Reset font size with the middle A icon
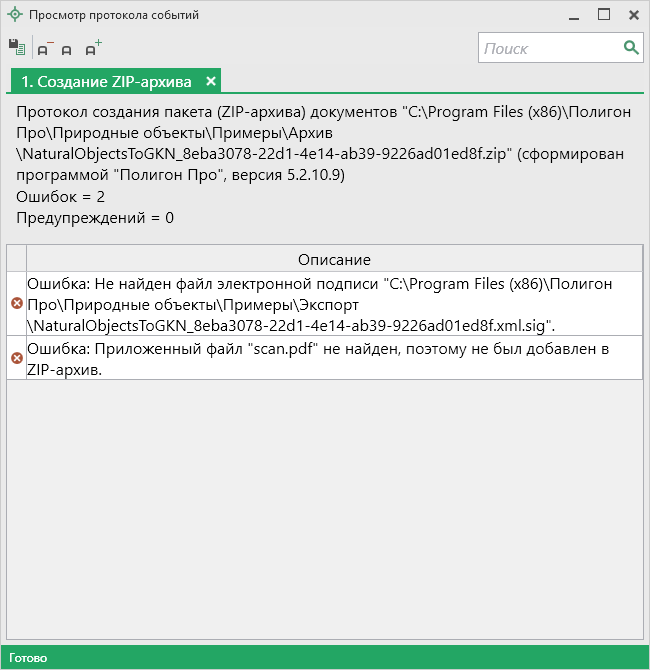 (67, 49)
